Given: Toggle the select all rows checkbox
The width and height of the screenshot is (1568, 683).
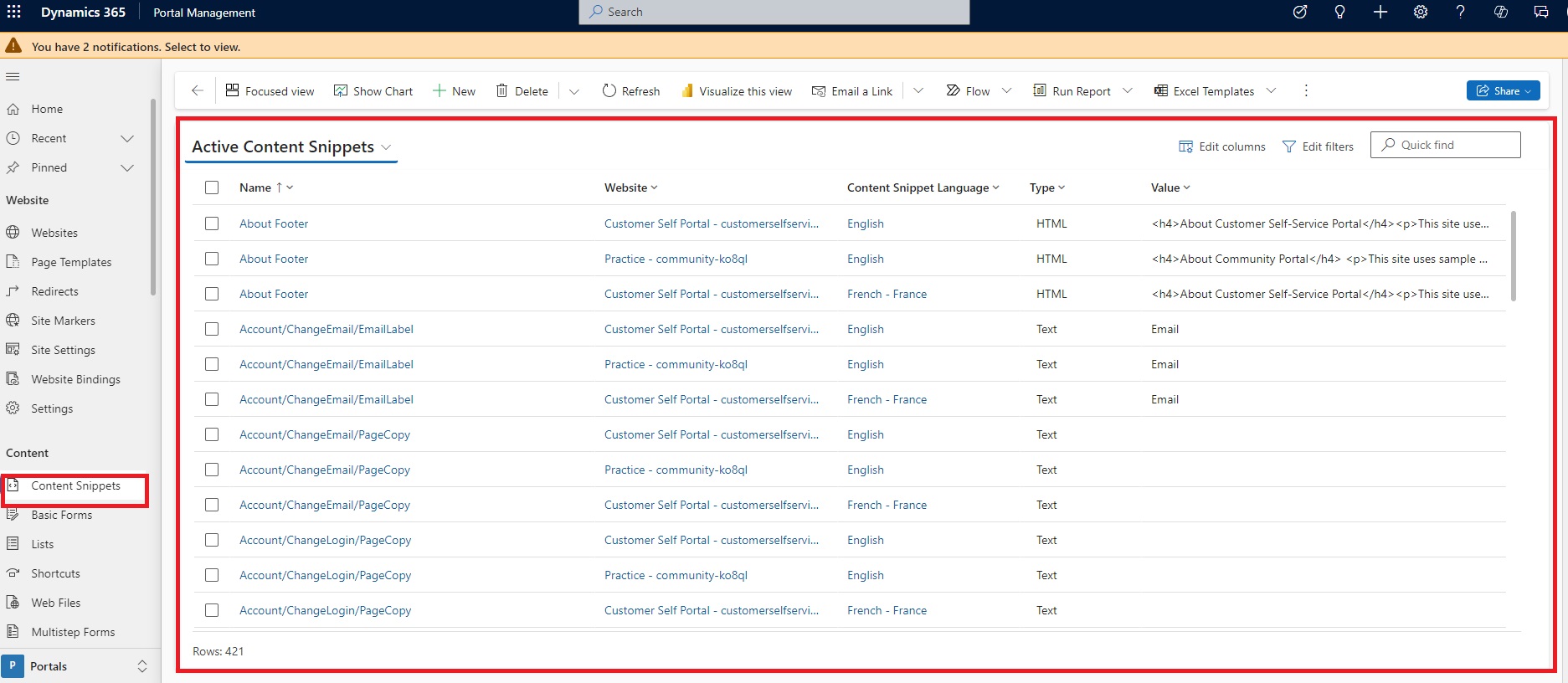Looking at the screenshot, I should [x=212, y=187].
